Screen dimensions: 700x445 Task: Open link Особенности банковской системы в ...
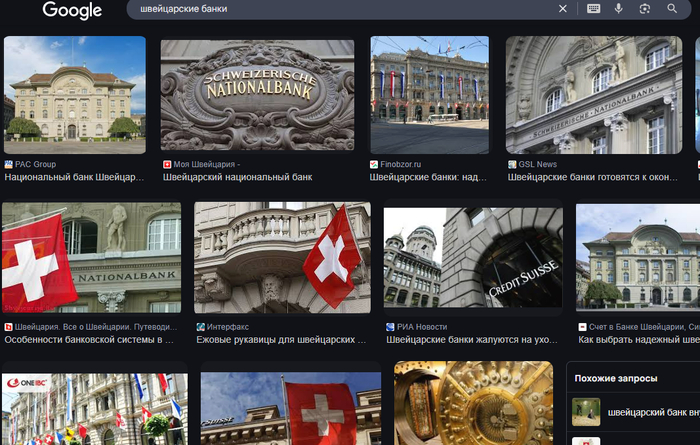(x=89, y=340)
